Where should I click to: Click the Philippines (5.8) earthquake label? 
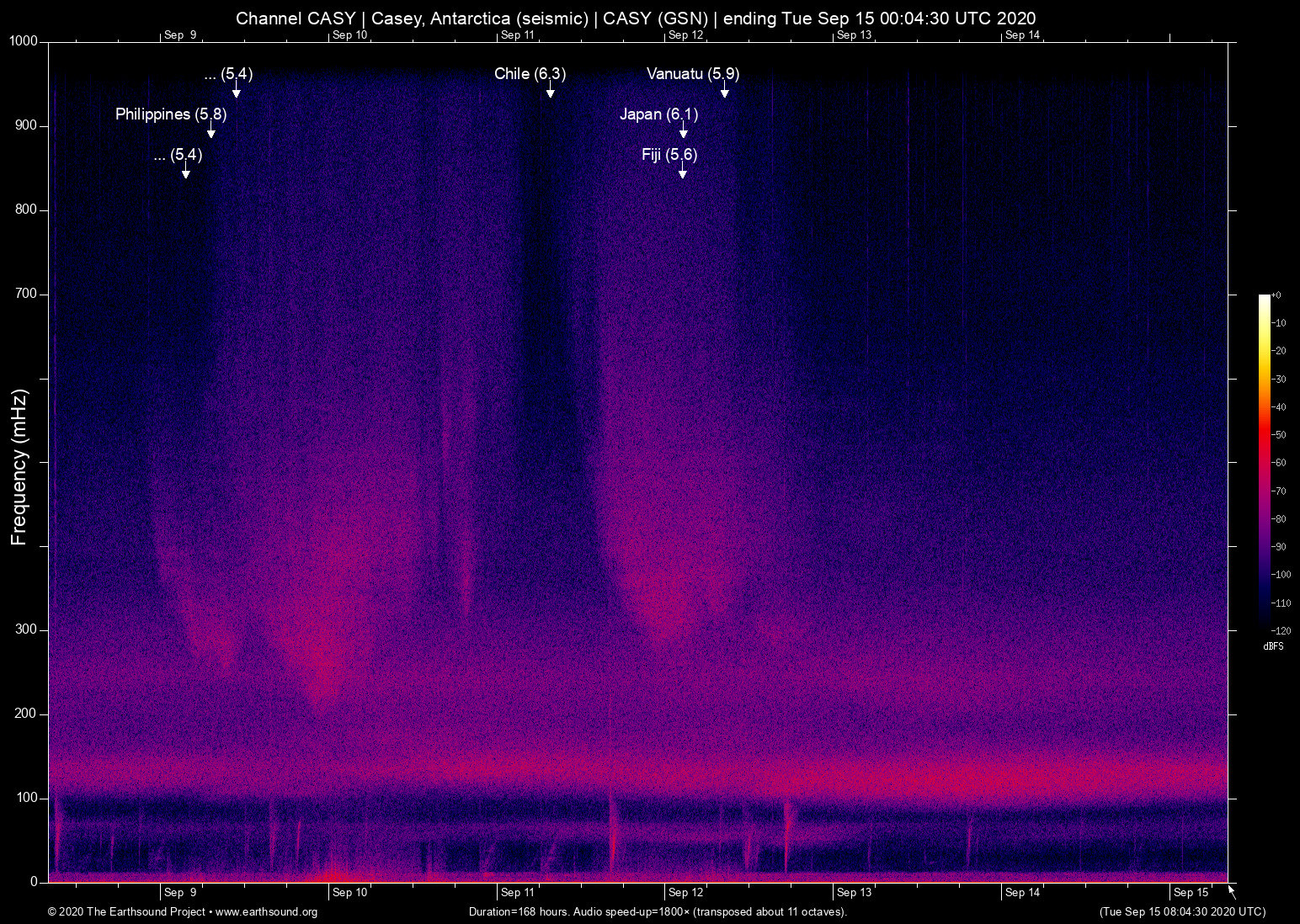(x=170, y=114)
